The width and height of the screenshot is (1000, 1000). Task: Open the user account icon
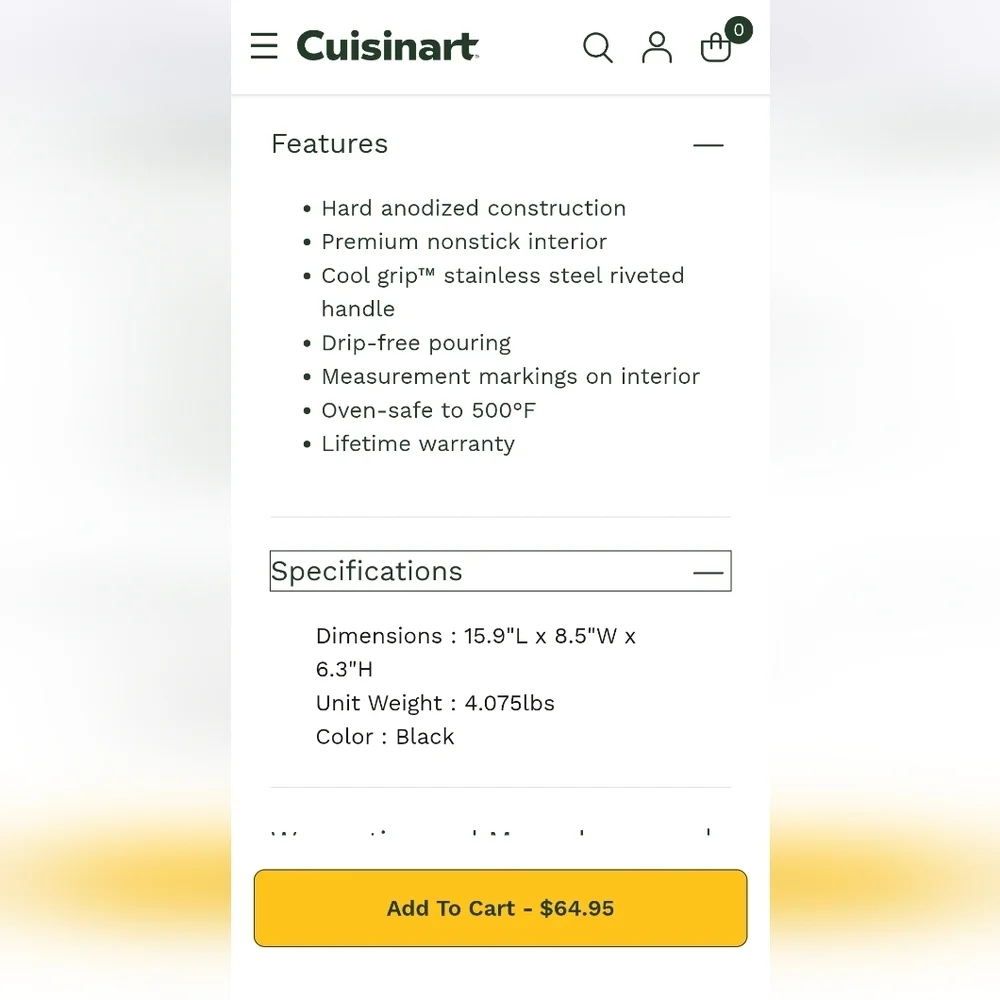pyautogui.click(x=656, y=48)
